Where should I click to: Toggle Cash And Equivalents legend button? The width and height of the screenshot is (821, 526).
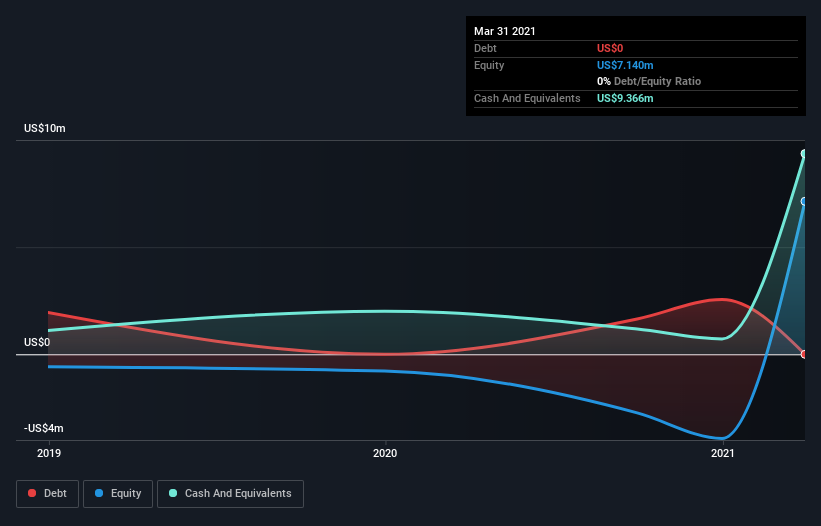pyautogui.click(x=230, y=494)
